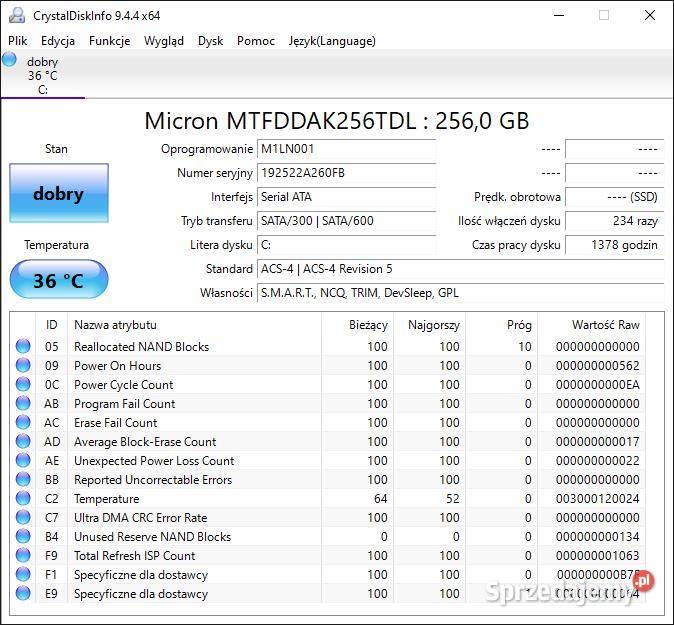
Task: Click the Próg column header
Action: (502, 325)
